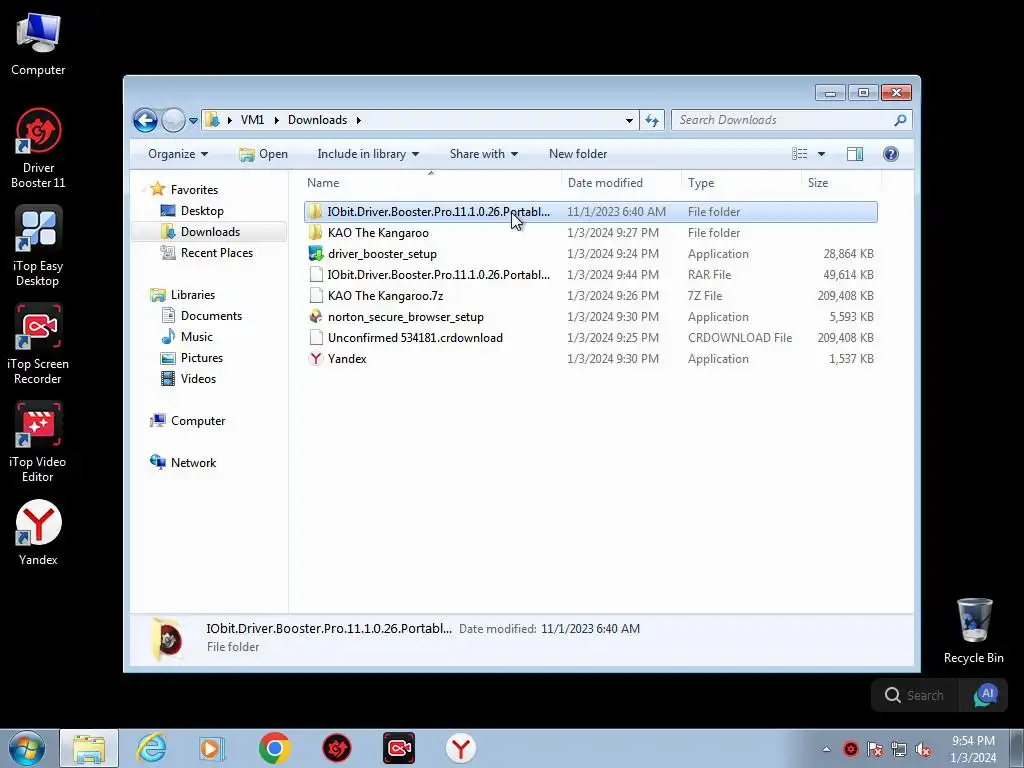Refresh the Downloads folder view
The image size is (1024, 768).
pos(652,120)
